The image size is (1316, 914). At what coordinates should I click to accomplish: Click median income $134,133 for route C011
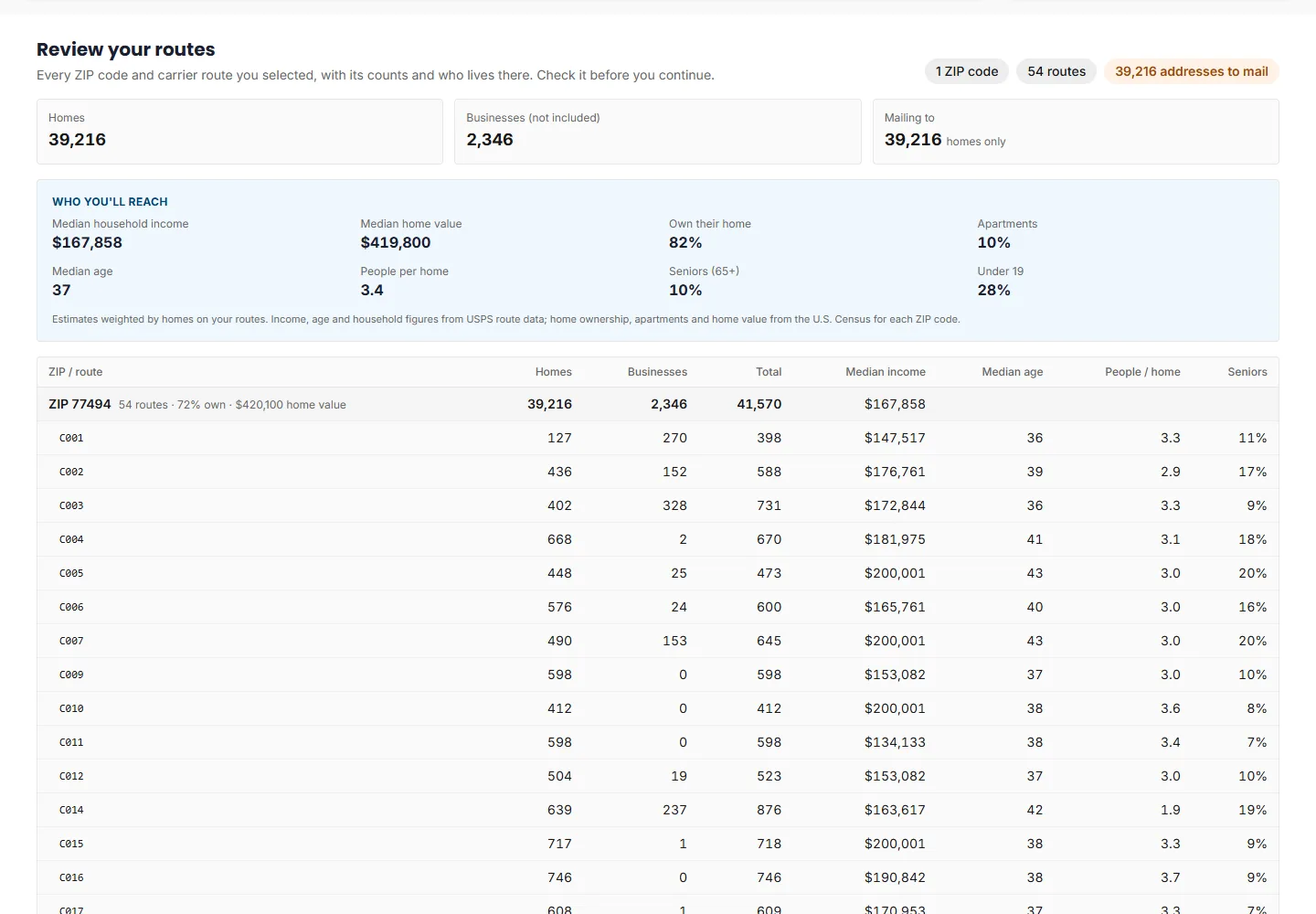click(x=895, y=742)
